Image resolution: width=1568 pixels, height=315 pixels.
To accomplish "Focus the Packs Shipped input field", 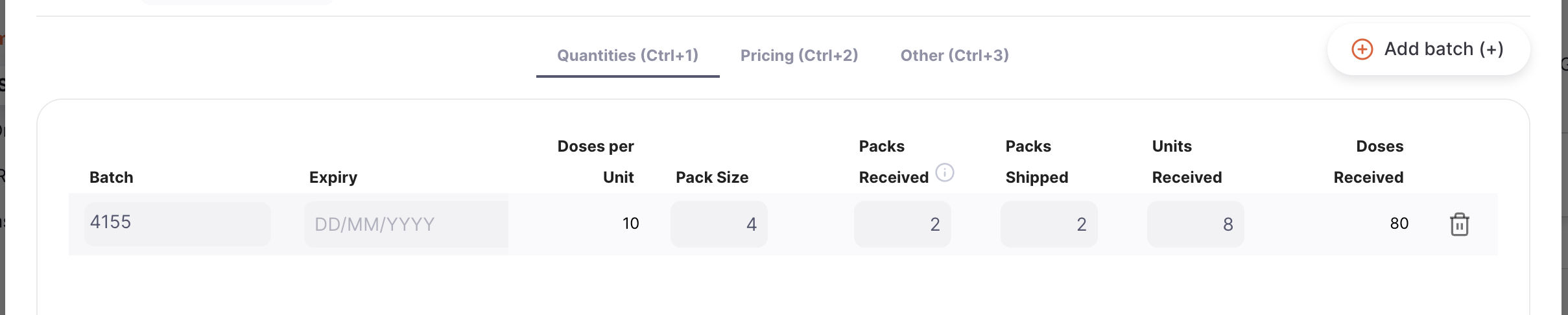I will pyautogui.click(x=1049, y=224).
